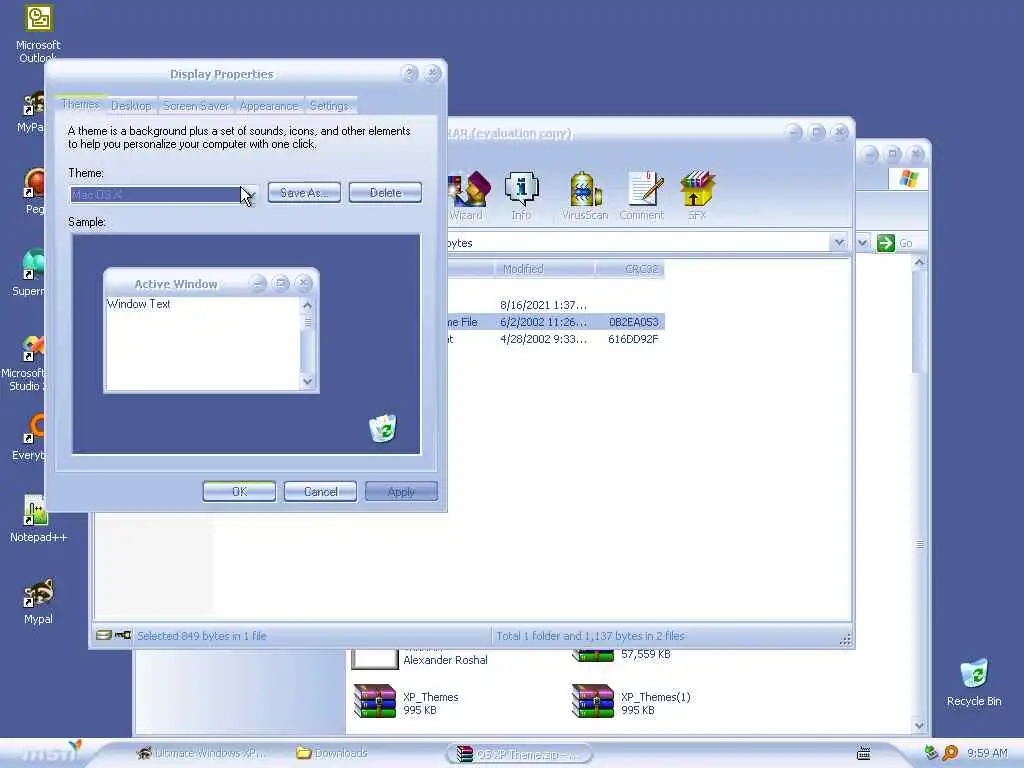
Task: Click the Apply button
Action: coord(401,492)
